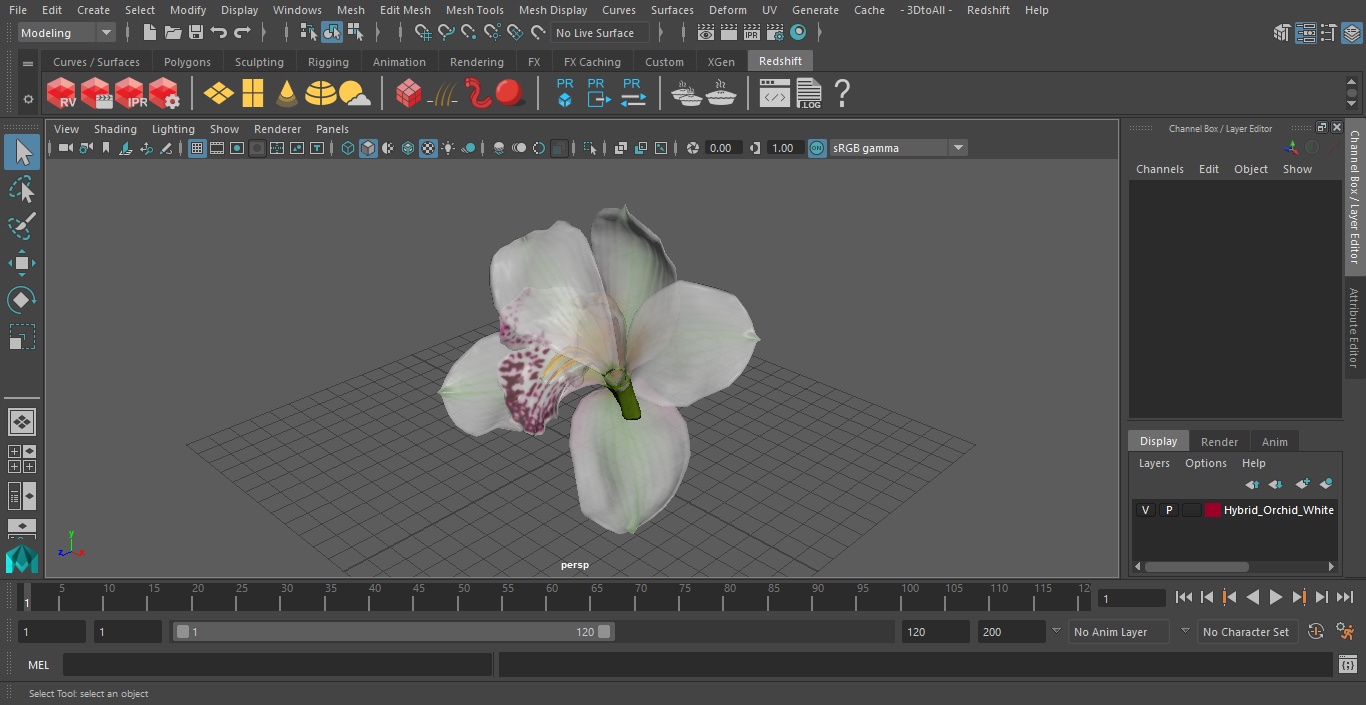Toggle textured display in viewport
The image size is (1366, 705).
tap(428, 148)
